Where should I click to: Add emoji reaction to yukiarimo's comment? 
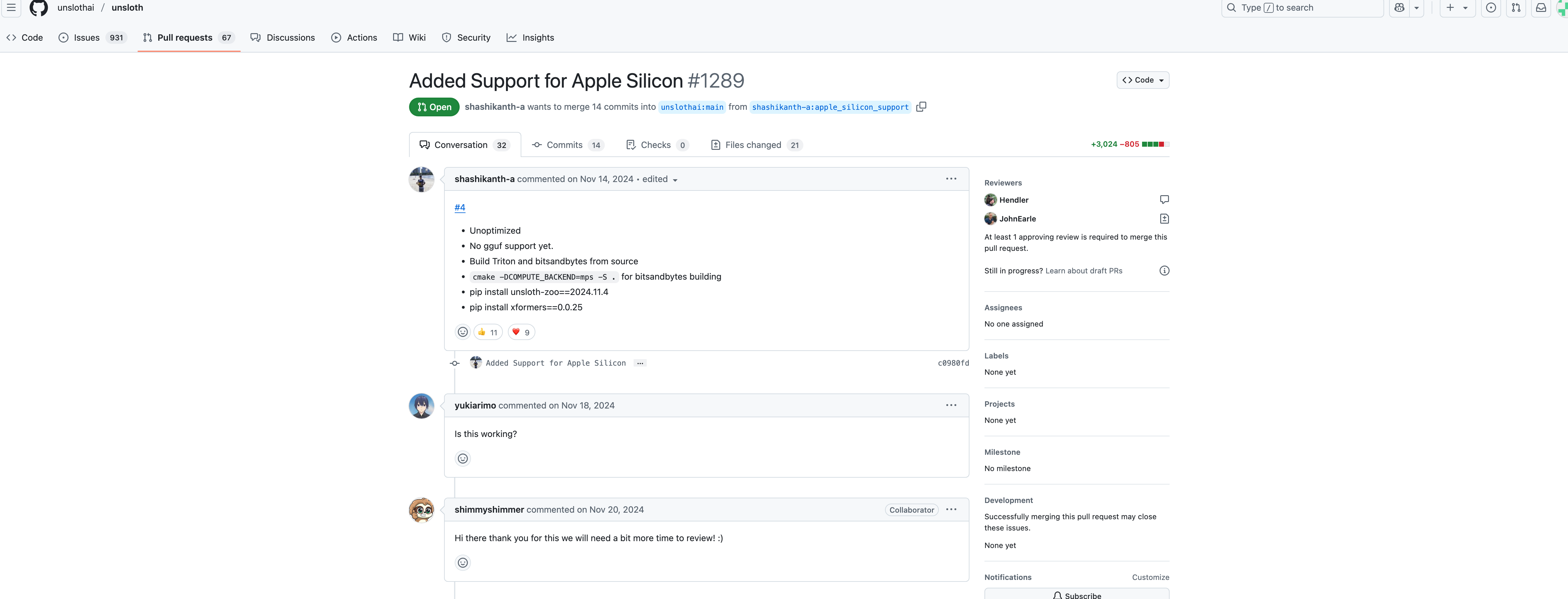tap(463, 458)
